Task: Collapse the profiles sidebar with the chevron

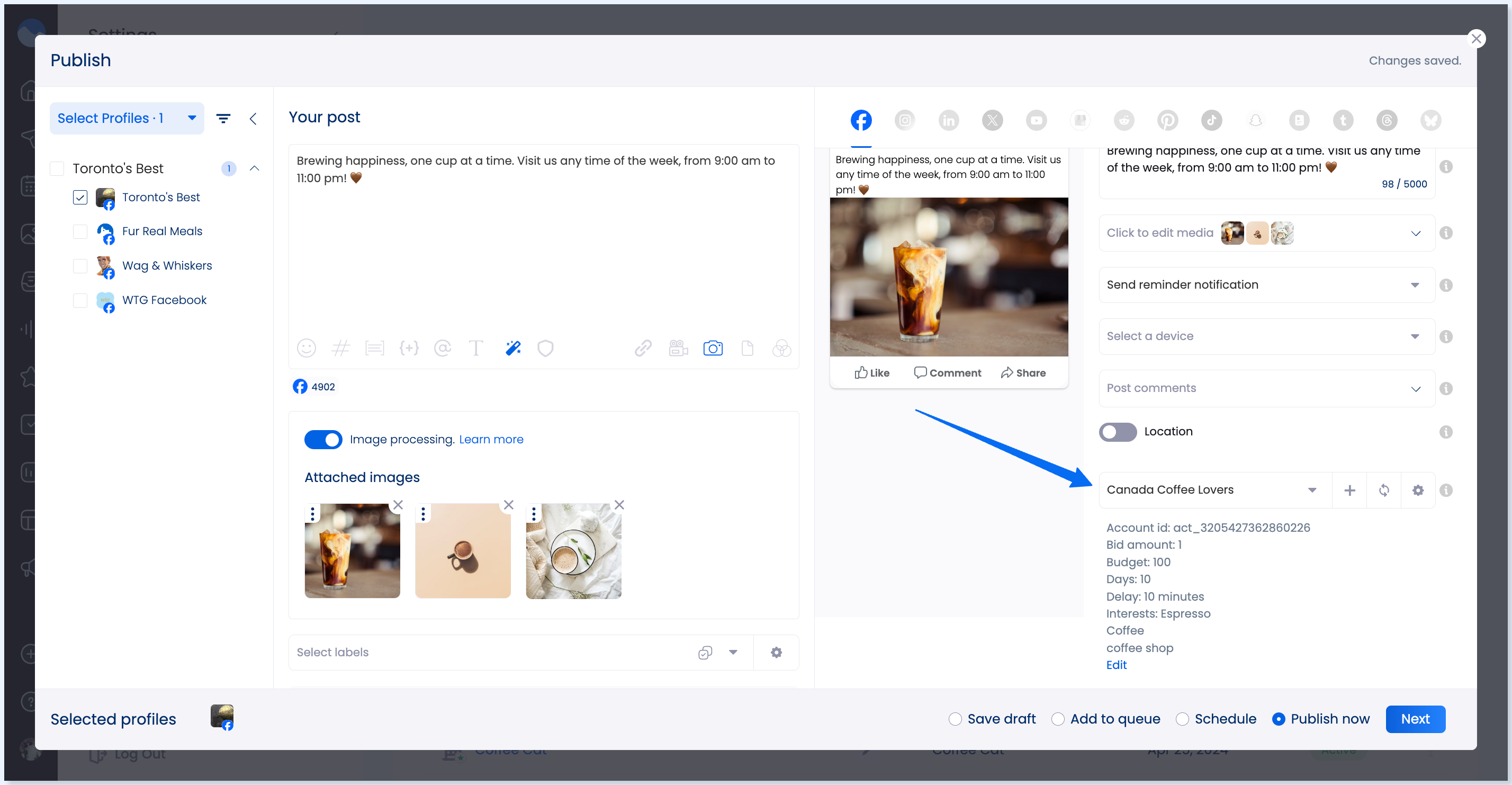Action: click(x=253, y=119)
